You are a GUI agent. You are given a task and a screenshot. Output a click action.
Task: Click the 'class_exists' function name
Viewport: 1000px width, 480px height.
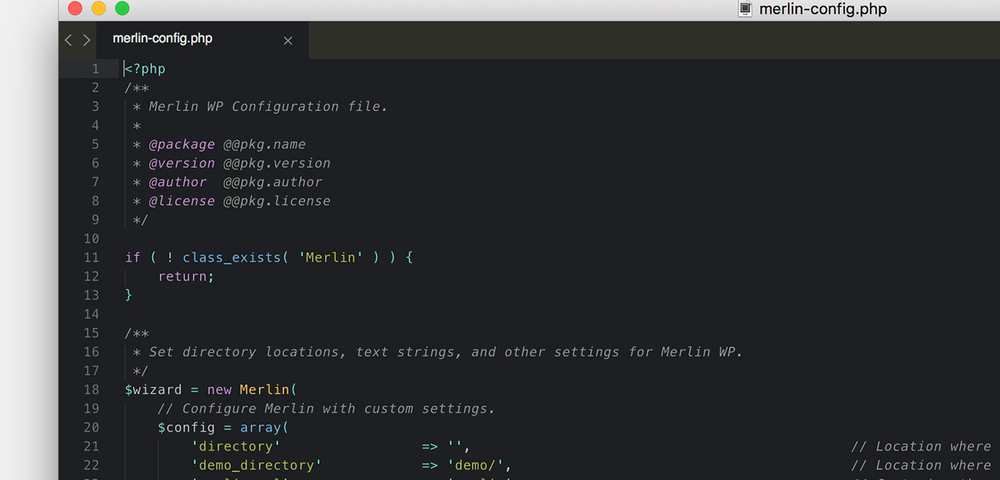(232, 258)
